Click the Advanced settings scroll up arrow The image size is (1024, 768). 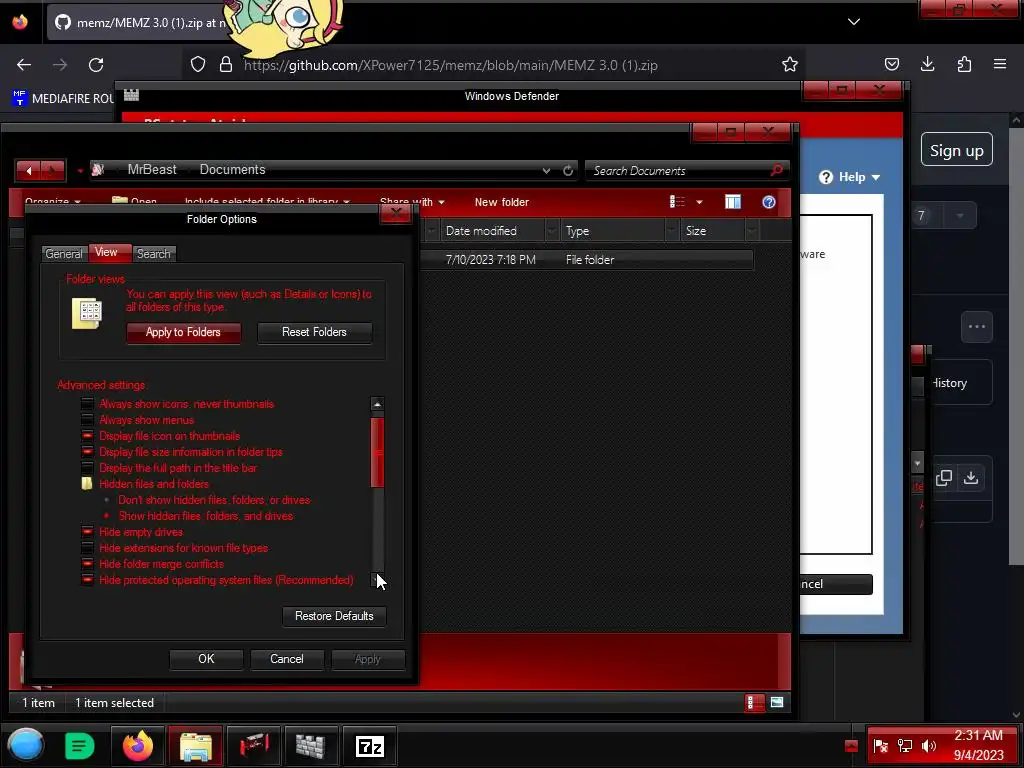(377, 404)
